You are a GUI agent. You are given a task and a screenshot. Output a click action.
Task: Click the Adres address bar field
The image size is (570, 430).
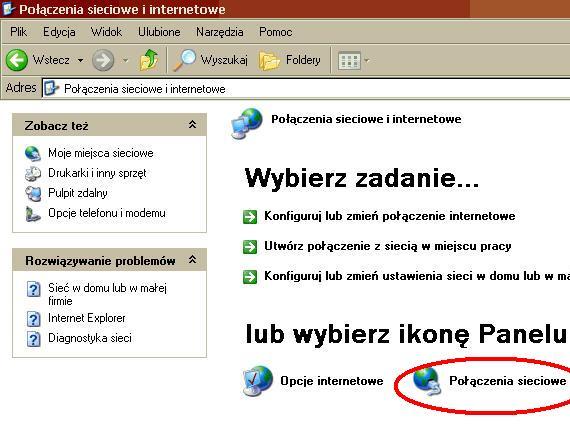[x=306, y=89]
